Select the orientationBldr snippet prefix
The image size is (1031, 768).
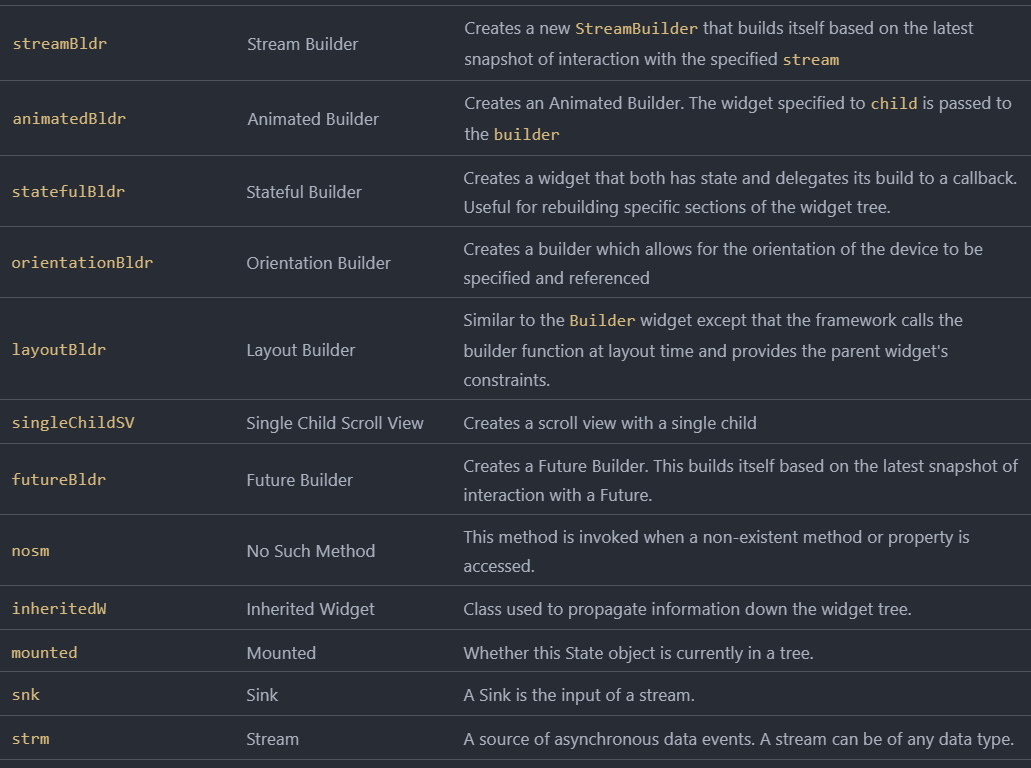point(82,263)
